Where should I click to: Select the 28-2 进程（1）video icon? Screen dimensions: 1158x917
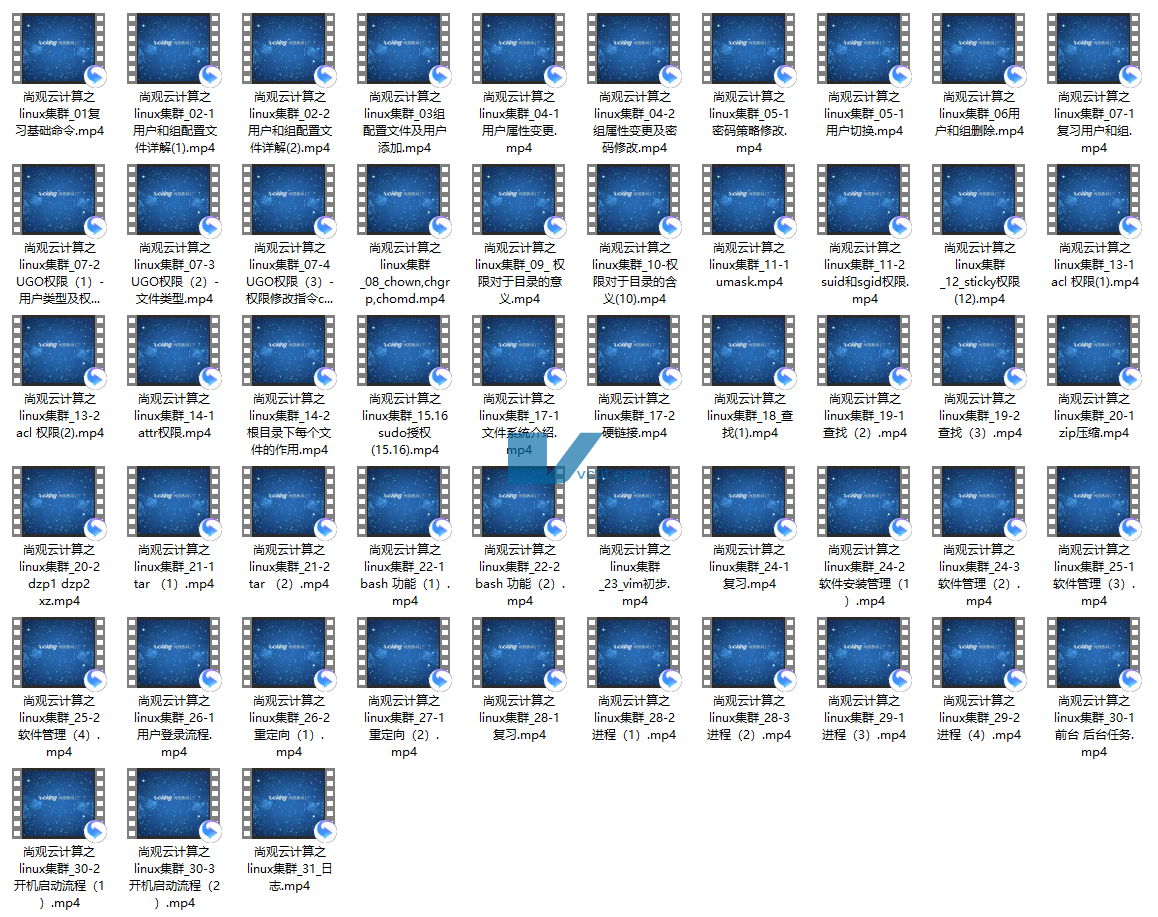[634, 653]
